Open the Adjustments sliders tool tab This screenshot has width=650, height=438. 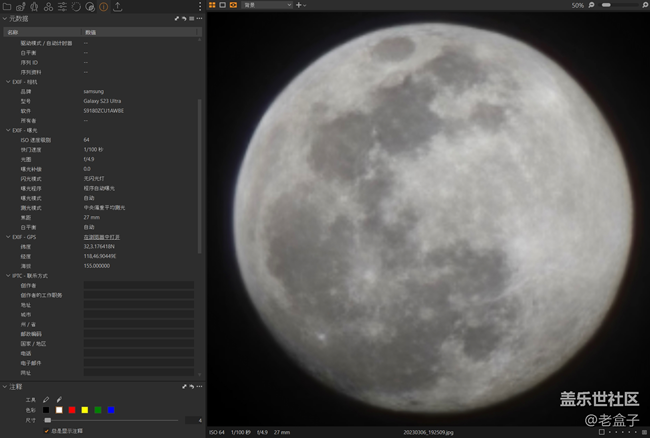[x=63, y=6]
